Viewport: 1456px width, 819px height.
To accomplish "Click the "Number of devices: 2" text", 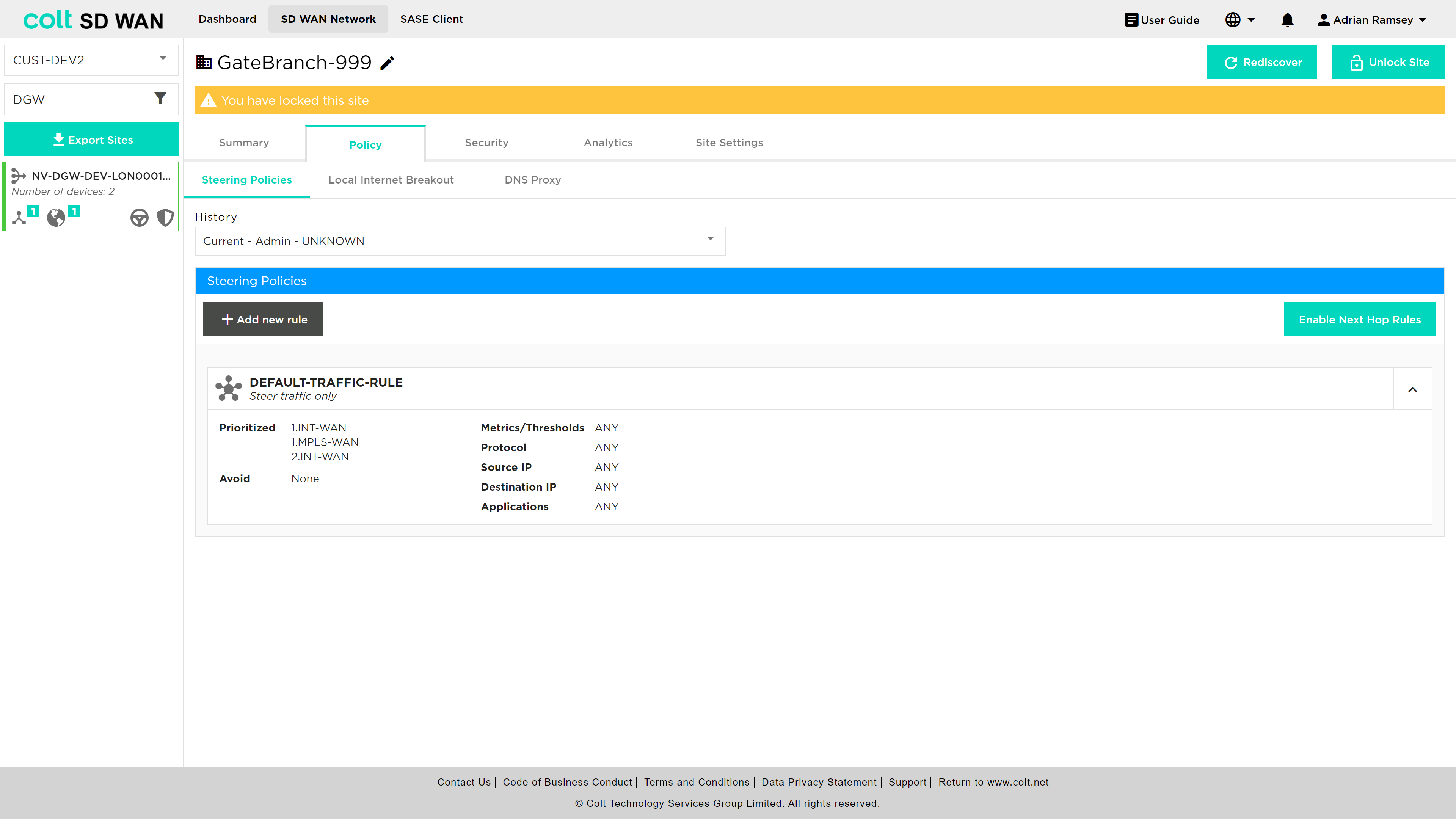I will coord(63,191).
